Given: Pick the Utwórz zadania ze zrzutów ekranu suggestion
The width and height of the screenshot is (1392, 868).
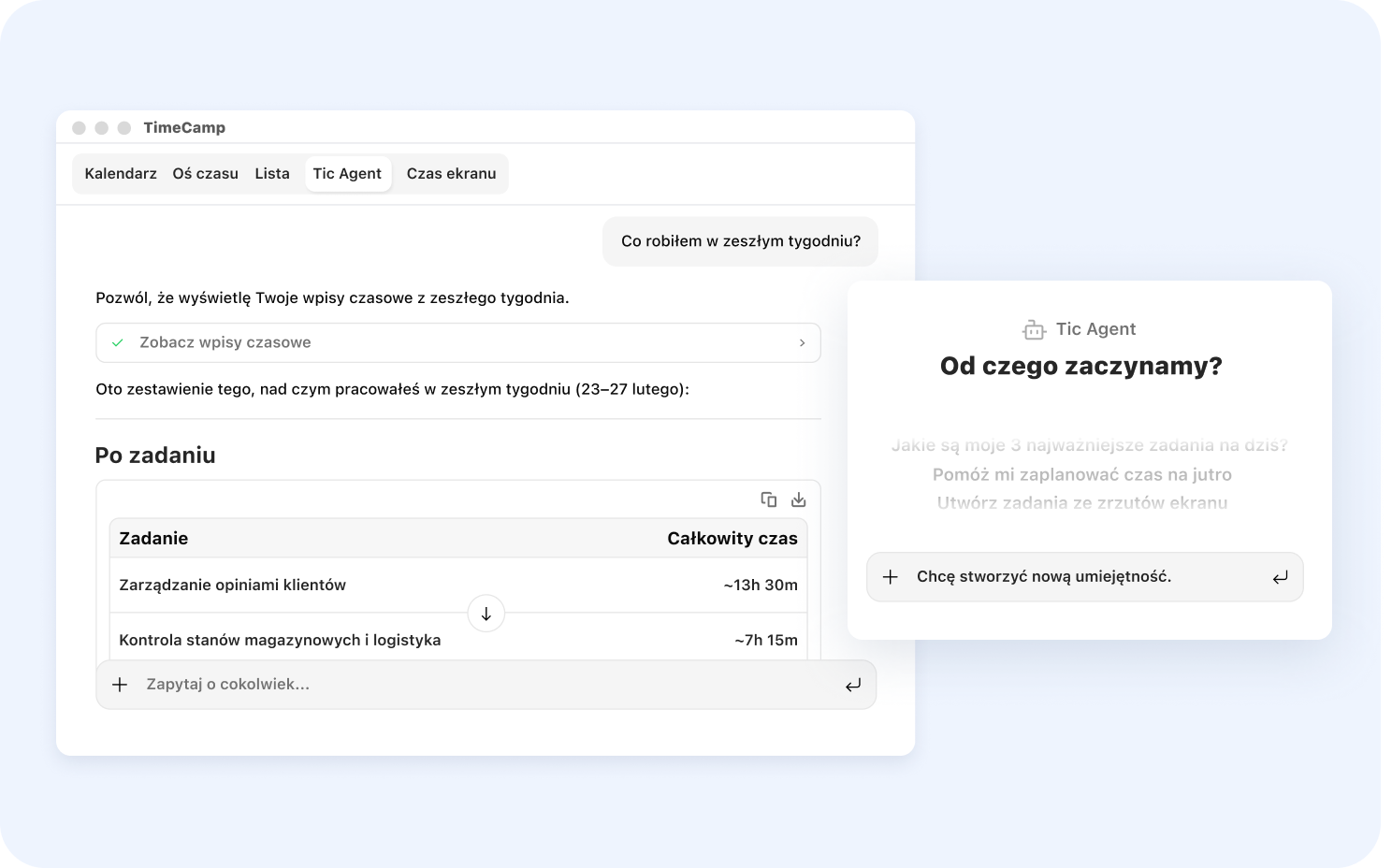Looking at the screenshot, I should [1081, 502].
